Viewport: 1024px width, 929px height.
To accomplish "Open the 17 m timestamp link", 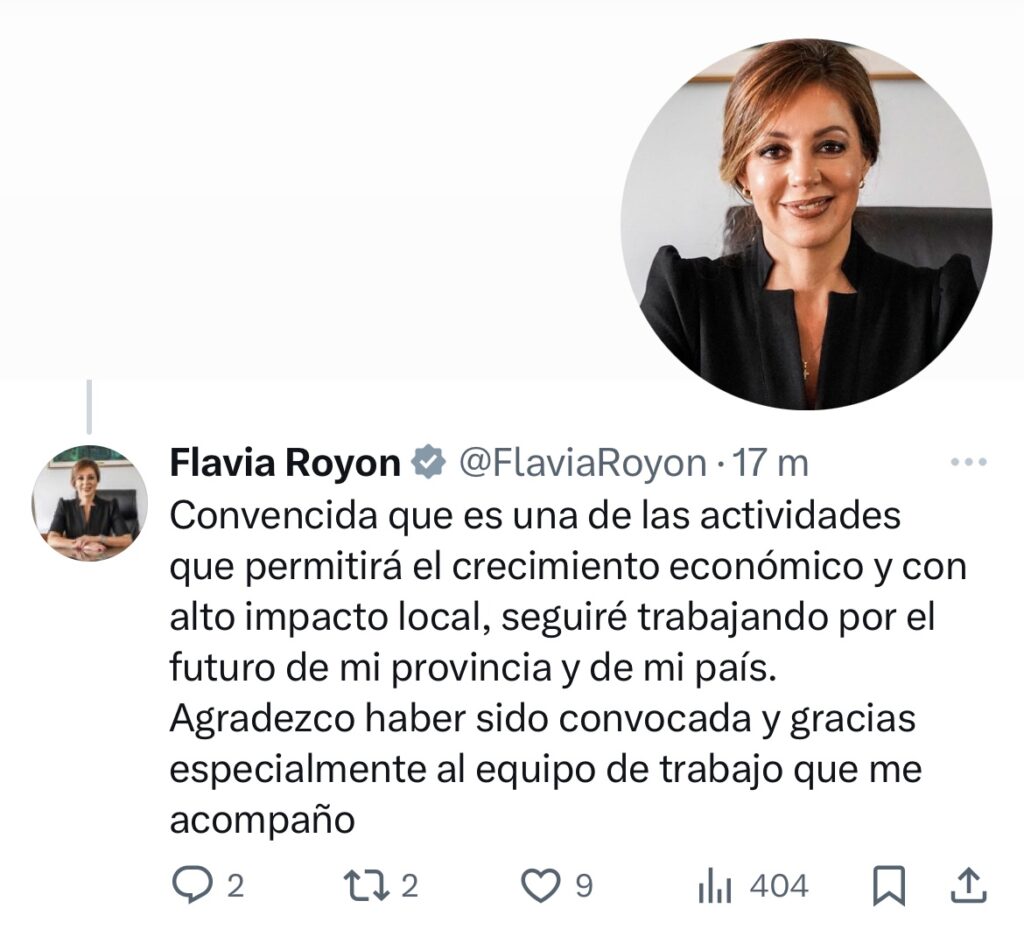I will 770,463.
